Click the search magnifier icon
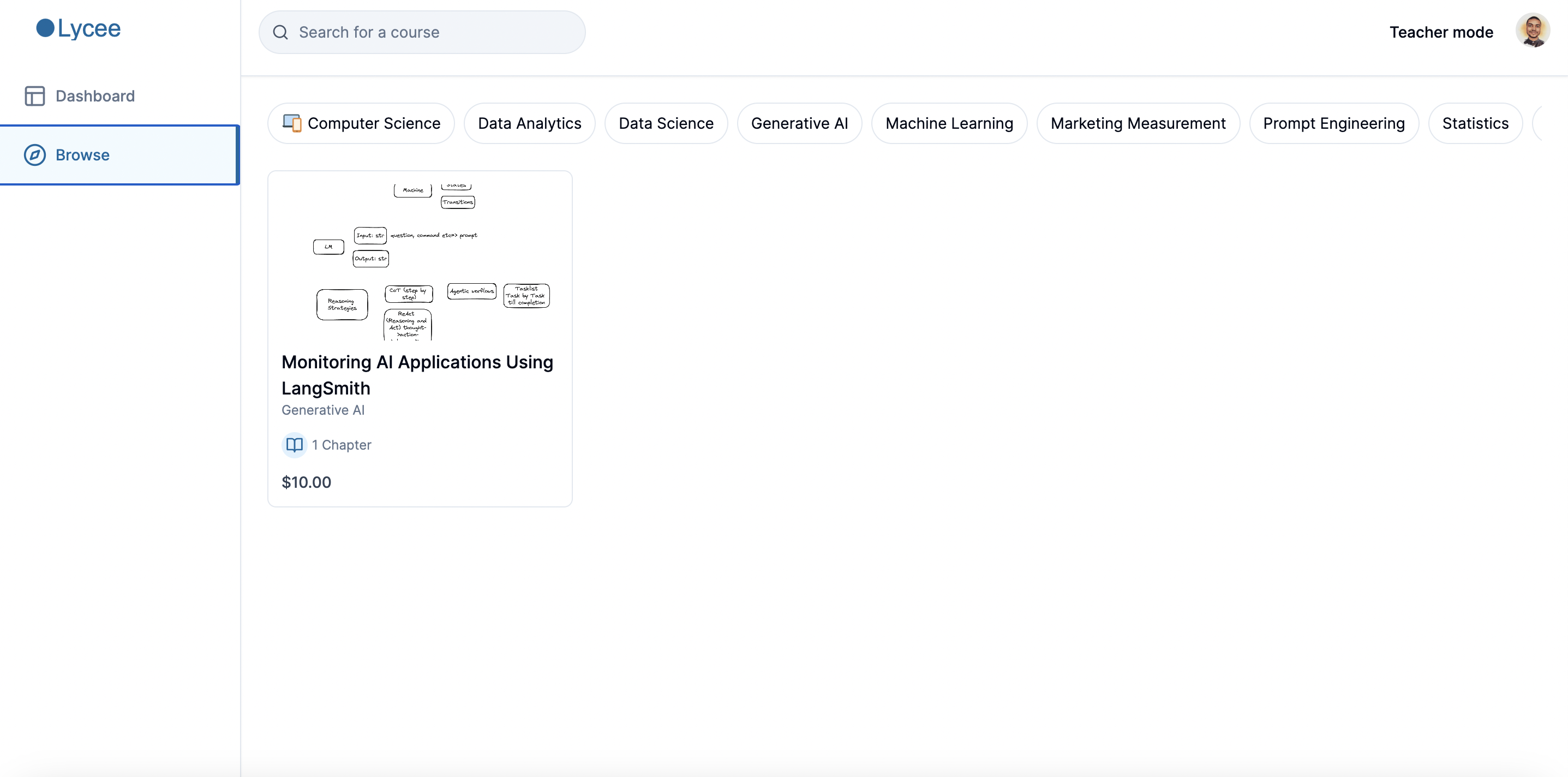This screenshot has height=777, width=1568. pyautogui.click(x=280, y=32)
